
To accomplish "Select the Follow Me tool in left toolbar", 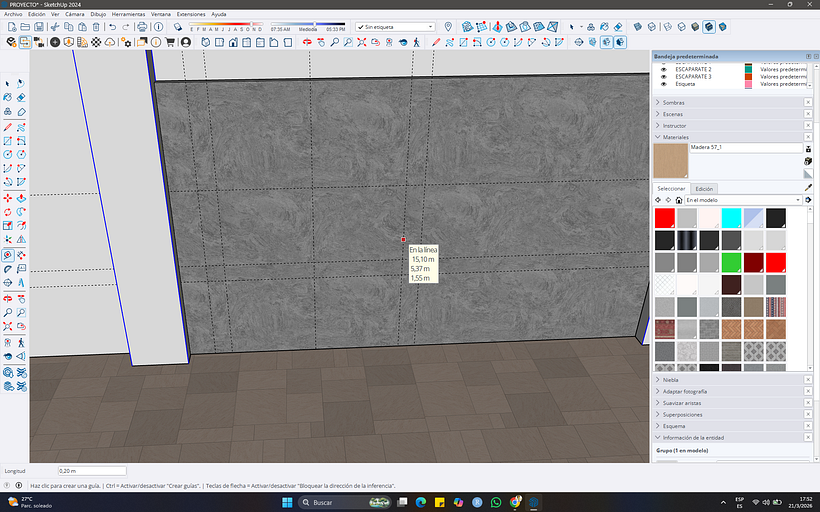I will pos(21,212).
